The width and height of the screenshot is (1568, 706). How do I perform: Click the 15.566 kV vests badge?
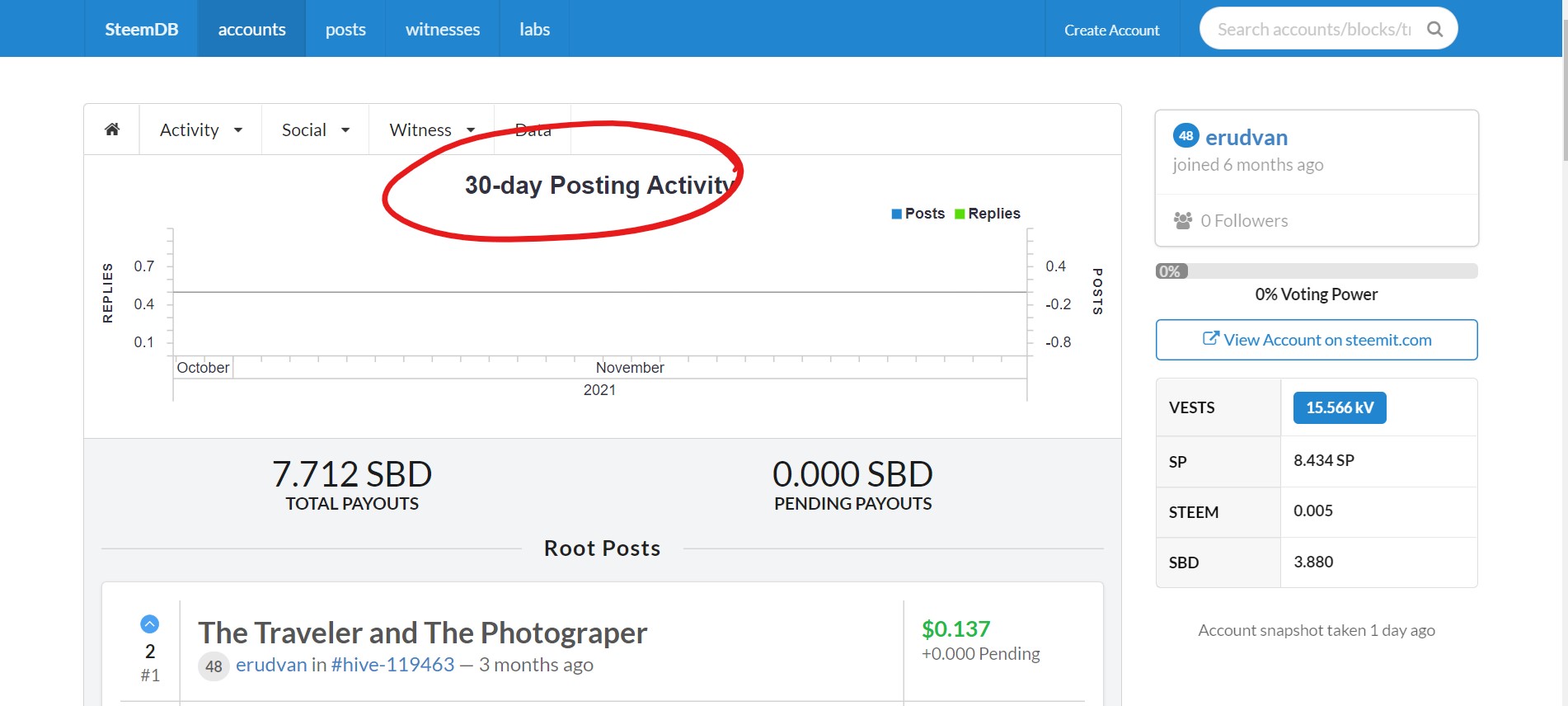point(1340,407)
